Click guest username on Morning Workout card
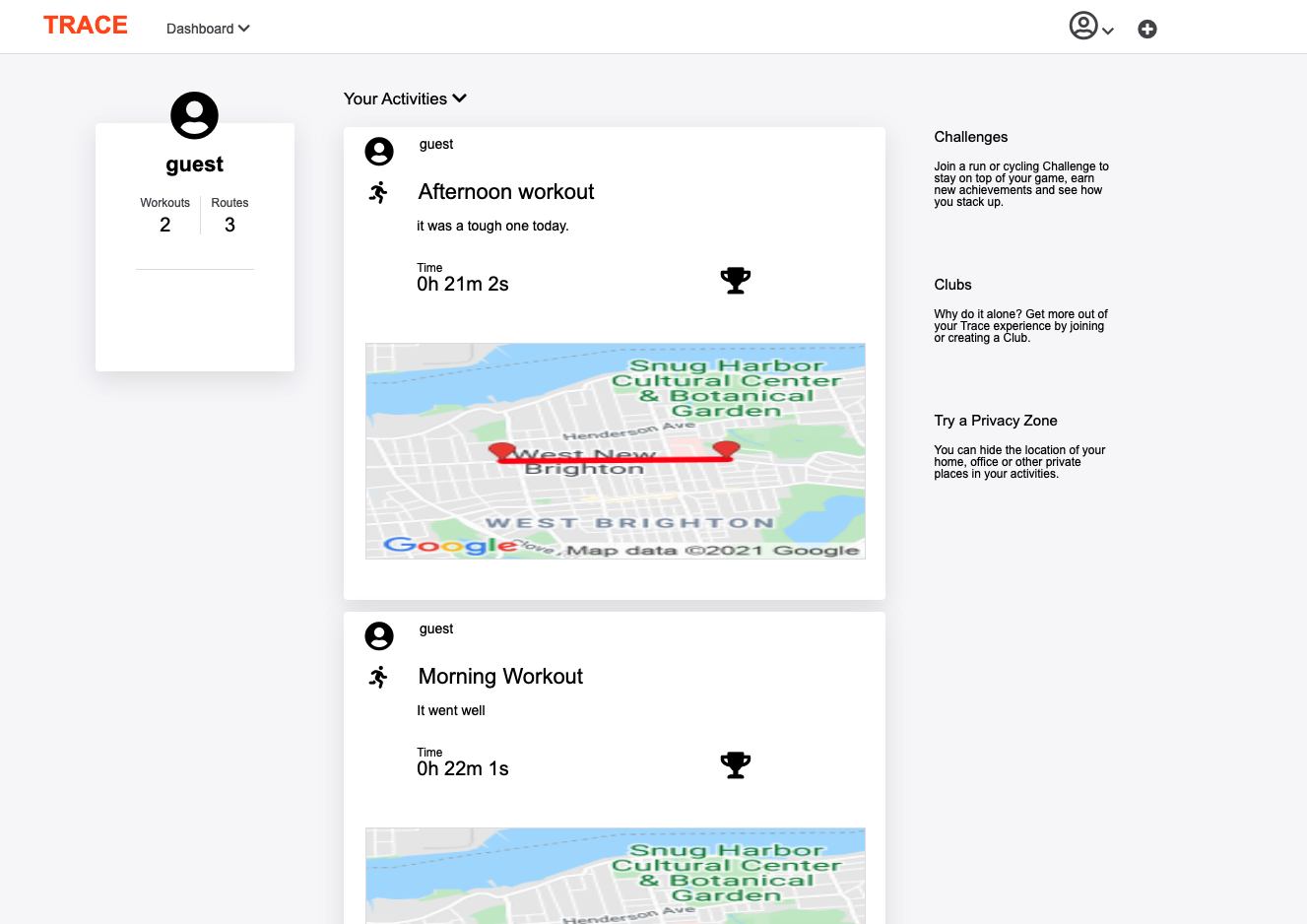The image size is (1307, 924). (x=436, y=629)
